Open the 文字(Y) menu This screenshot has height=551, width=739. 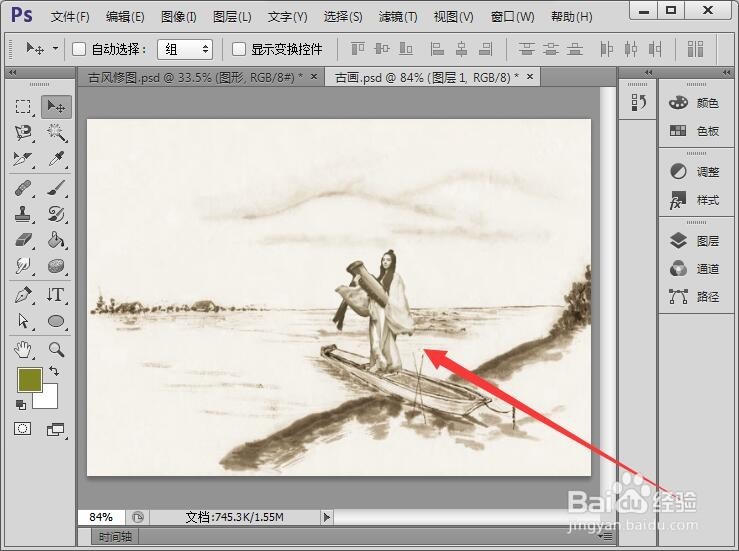pyautogui.click(x=287, y=17)
